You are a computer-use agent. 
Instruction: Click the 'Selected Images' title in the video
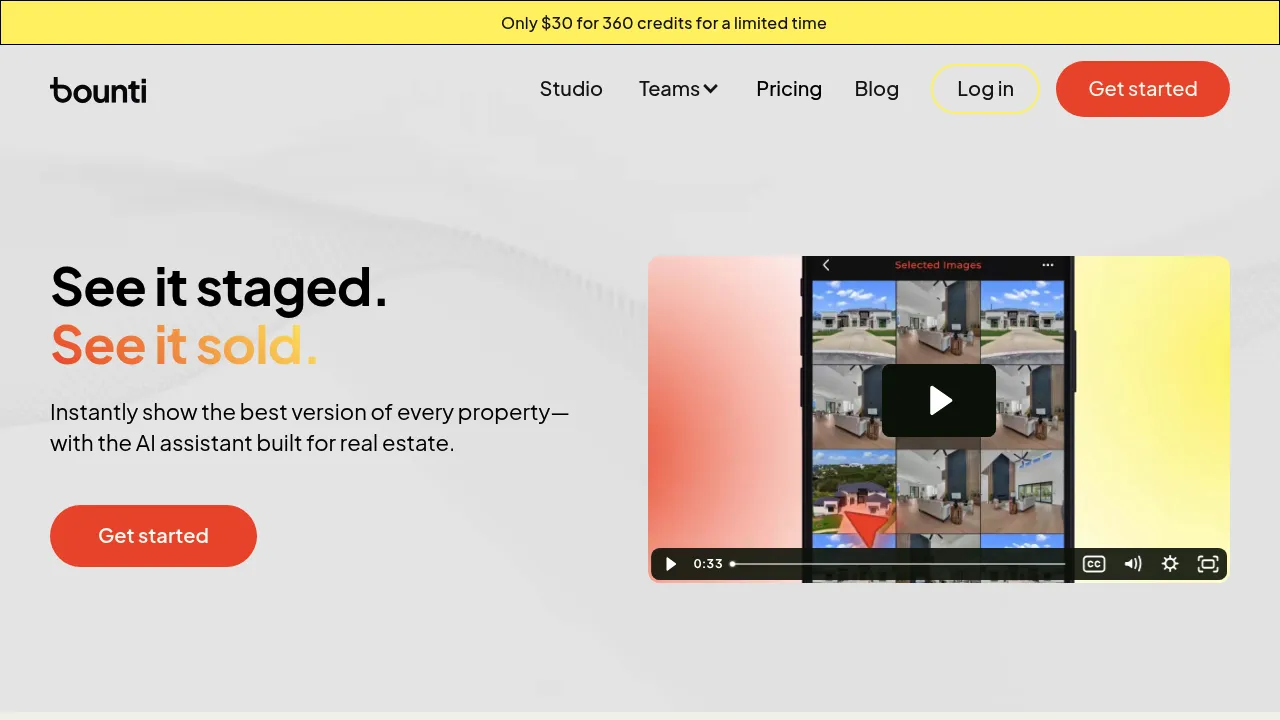coord(938,265)
